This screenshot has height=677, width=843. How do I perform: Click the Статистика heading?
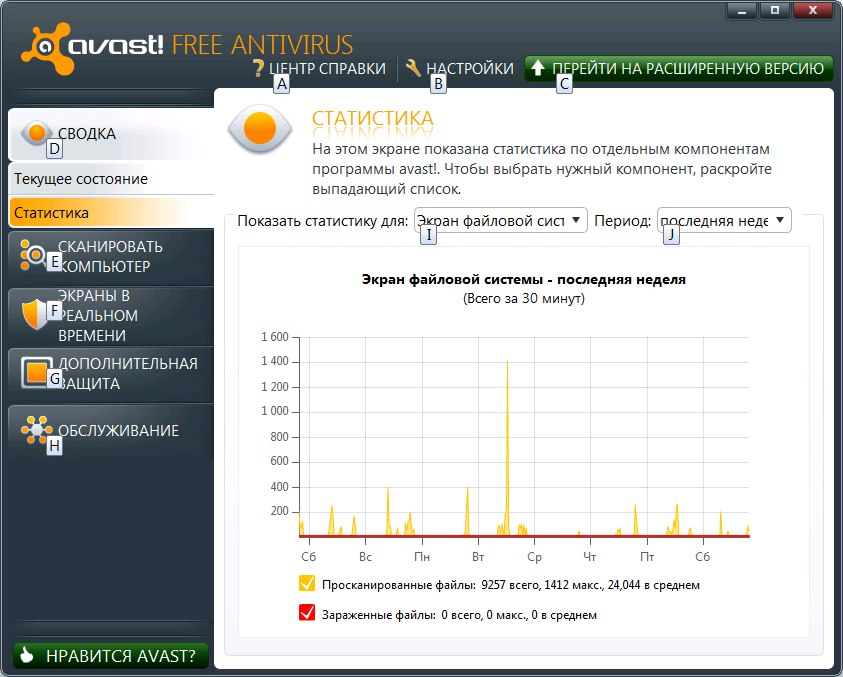(373, 118)
